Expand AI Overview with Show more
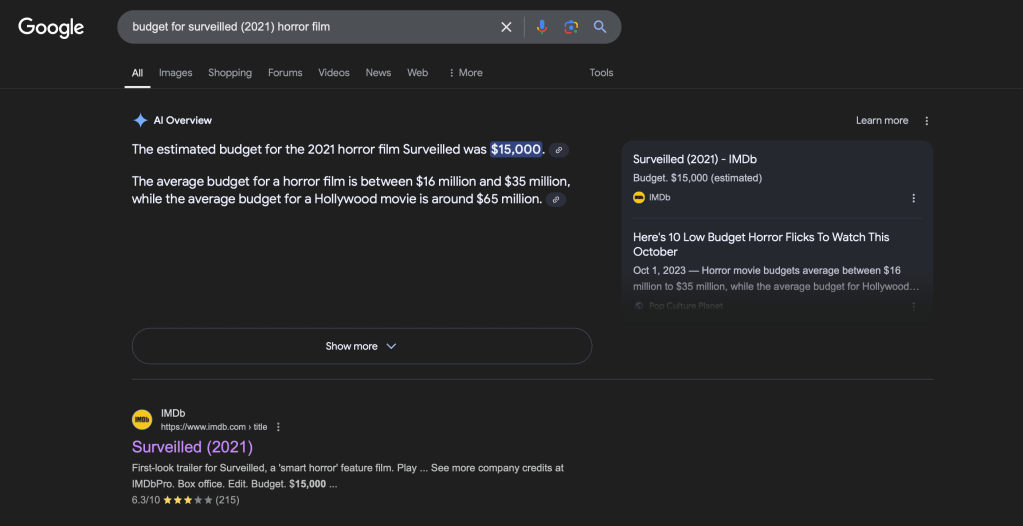 pyautogui.click(x=361, y=346)
